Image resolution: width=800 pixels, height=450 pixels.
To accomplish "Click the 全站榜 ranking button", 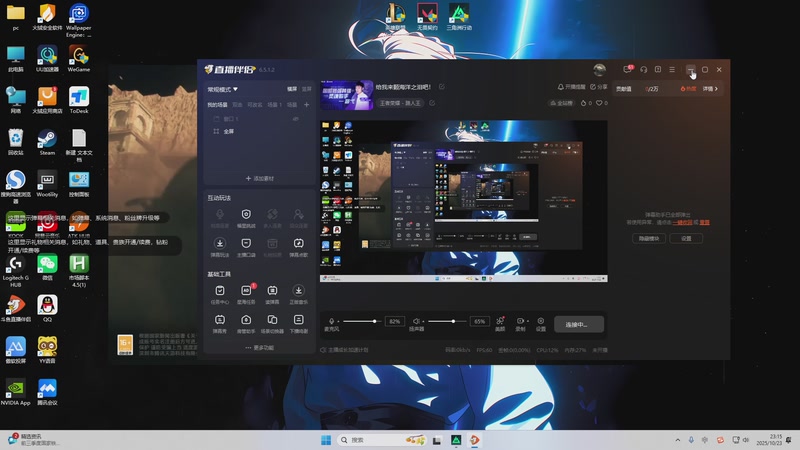I will click(x=561, y=103).
